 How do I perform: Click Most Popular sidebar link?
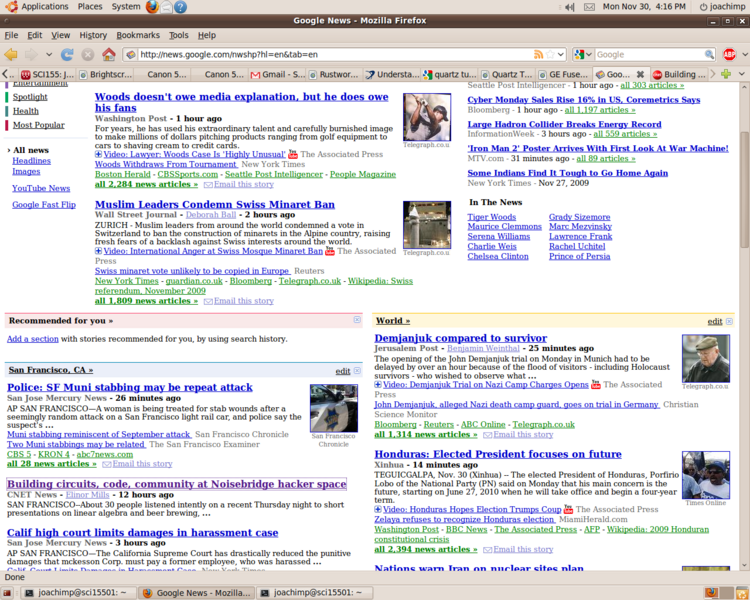click(38, 125)
